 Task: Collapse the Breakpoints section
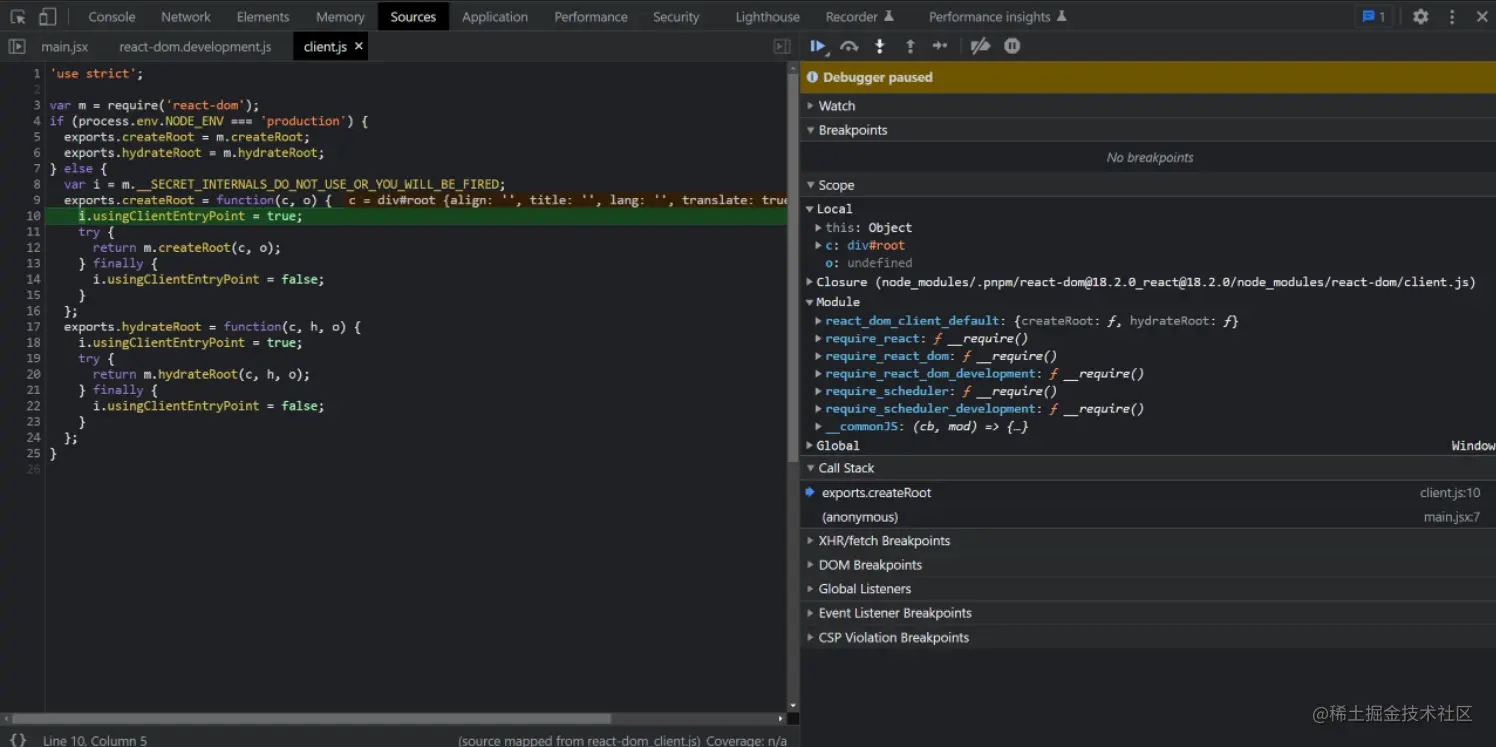1148,130
